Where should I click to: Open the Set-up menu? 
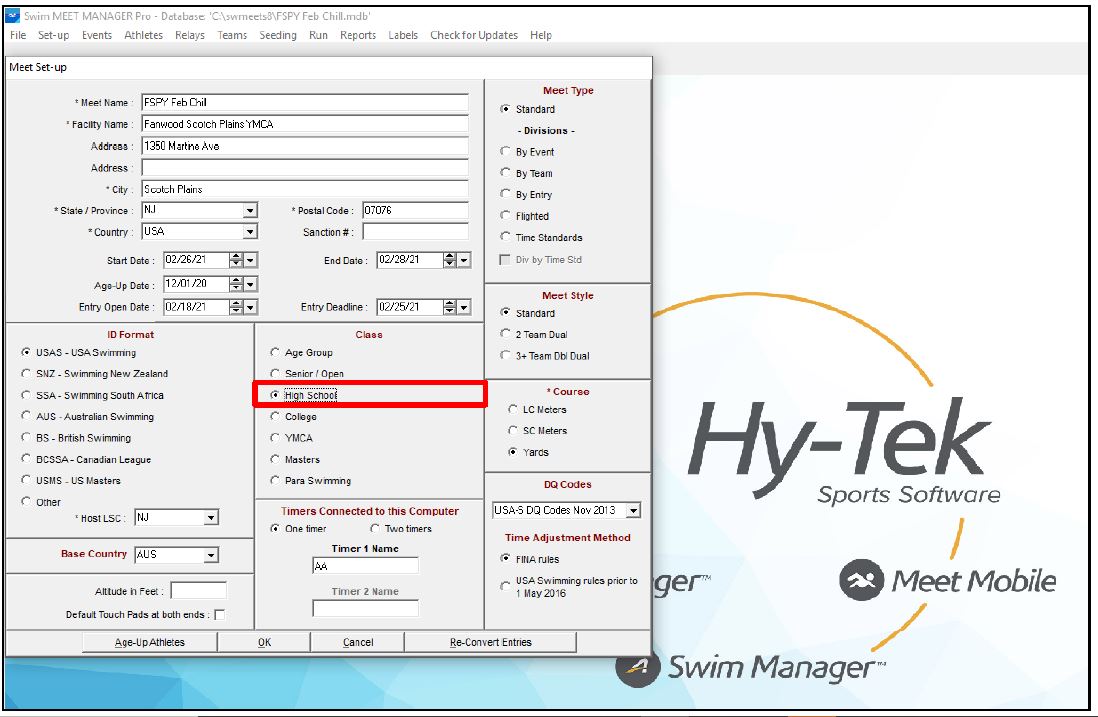pos(53,35)
